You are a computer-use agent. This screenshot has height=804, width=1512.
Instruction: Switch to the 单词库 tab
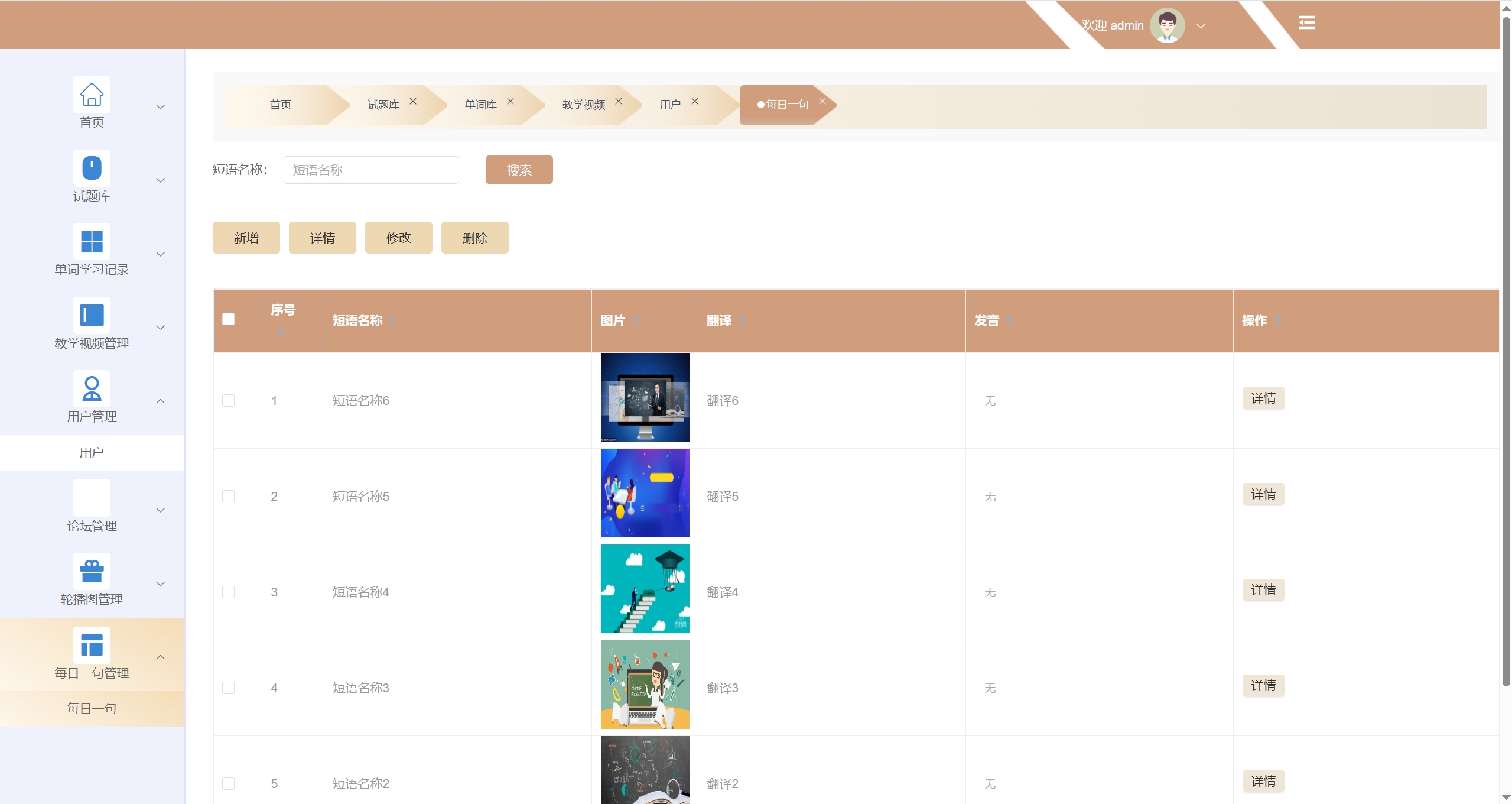click(481, 105)
